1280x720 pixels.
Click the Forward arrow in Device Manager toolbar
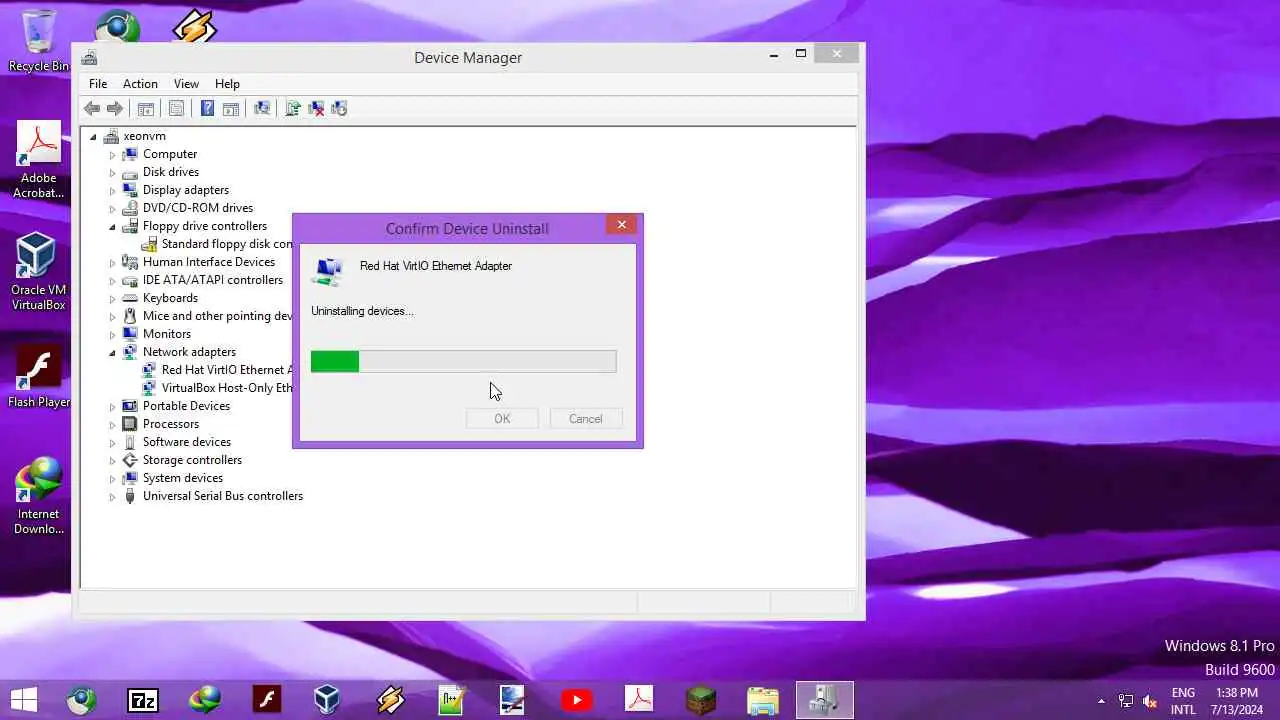[x=115, y=109]
